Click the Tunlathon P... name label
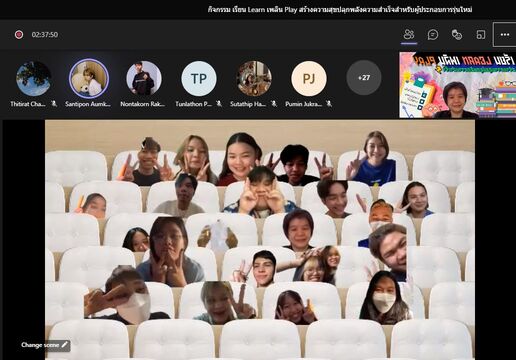516x360 pixels. click(x=194, y=104)
